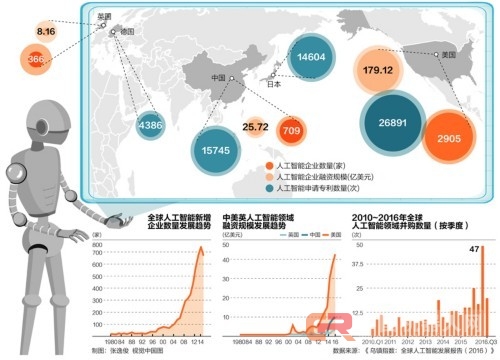
Task: Click the orange legend dot for 人工智能企业数量
Action: pos(269,166)
